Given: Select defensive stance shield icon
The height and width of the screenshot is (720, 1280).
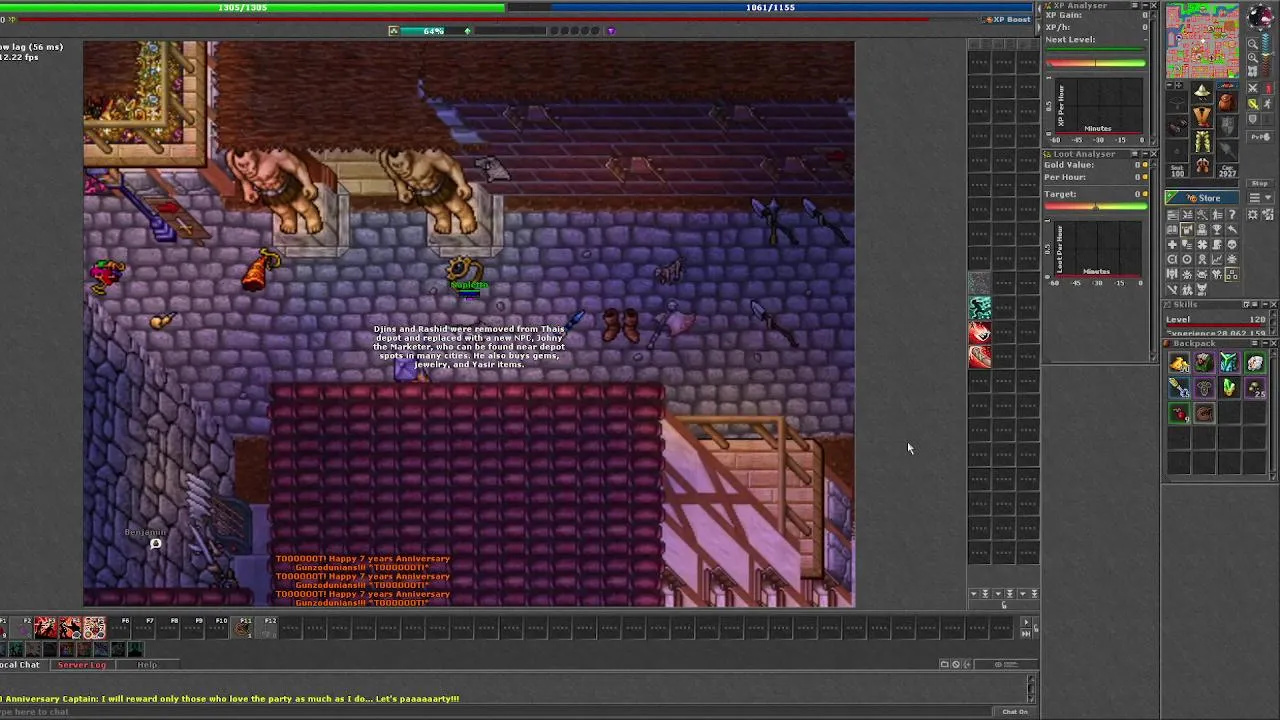Looking at the screenshot, I should pyautogui.click(x=1253, y=119).
